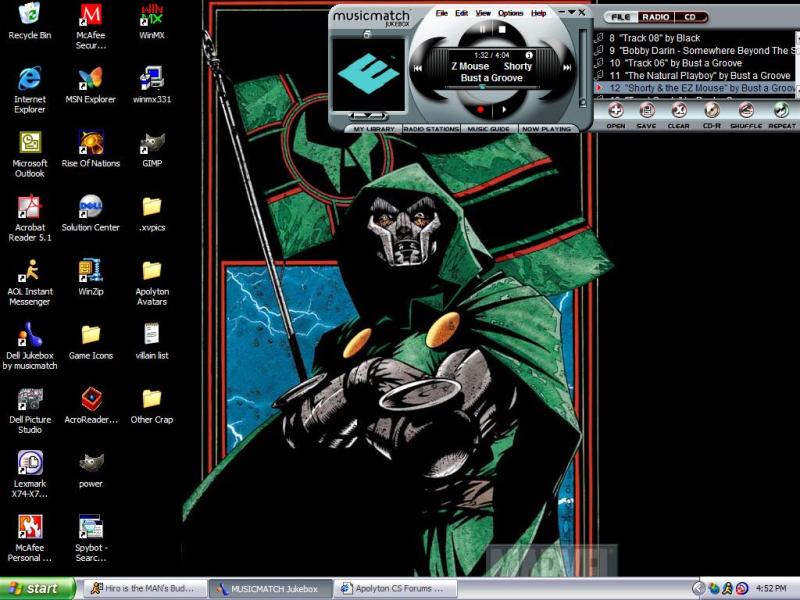
Task: Select "The Natural Playboy" in playlist
Action: click(x=700, y=75)
